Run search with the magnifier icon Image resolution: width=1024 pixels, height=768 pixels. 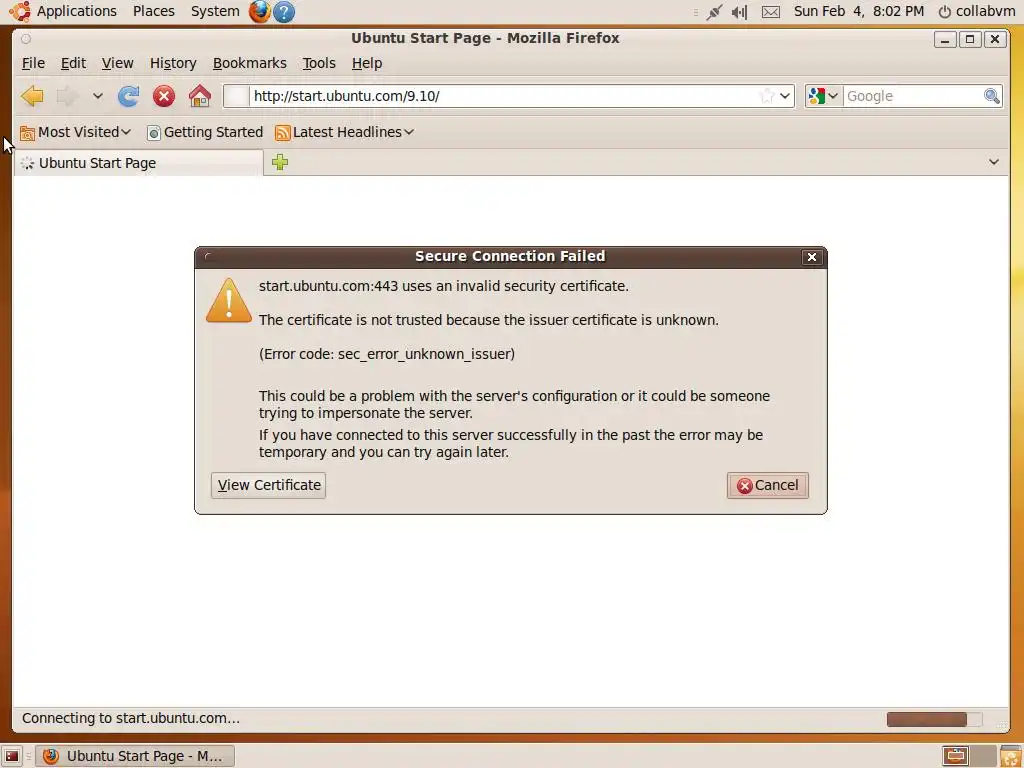point(991,96)
